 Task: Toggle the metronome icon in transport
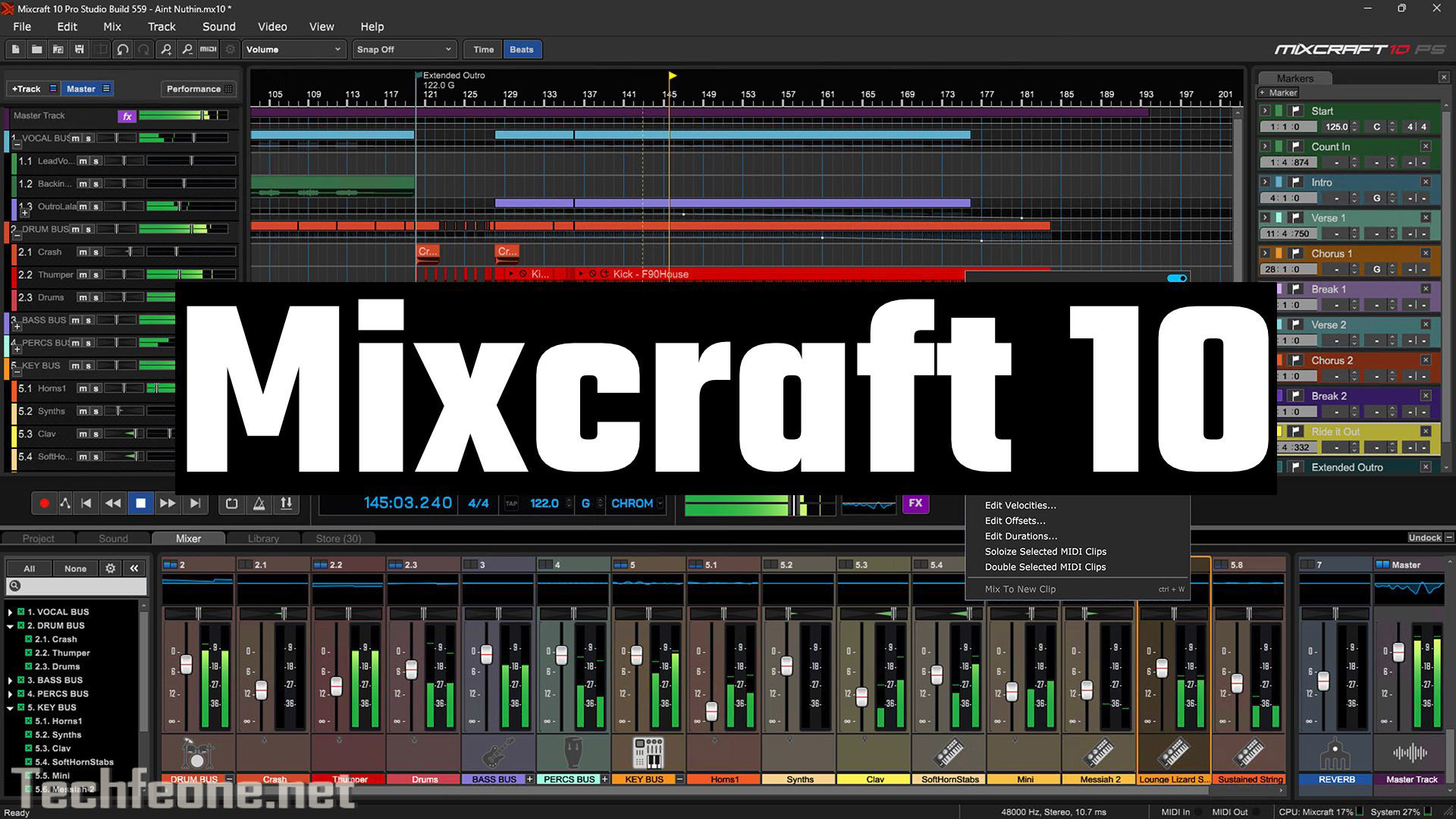tap(259, 503)
